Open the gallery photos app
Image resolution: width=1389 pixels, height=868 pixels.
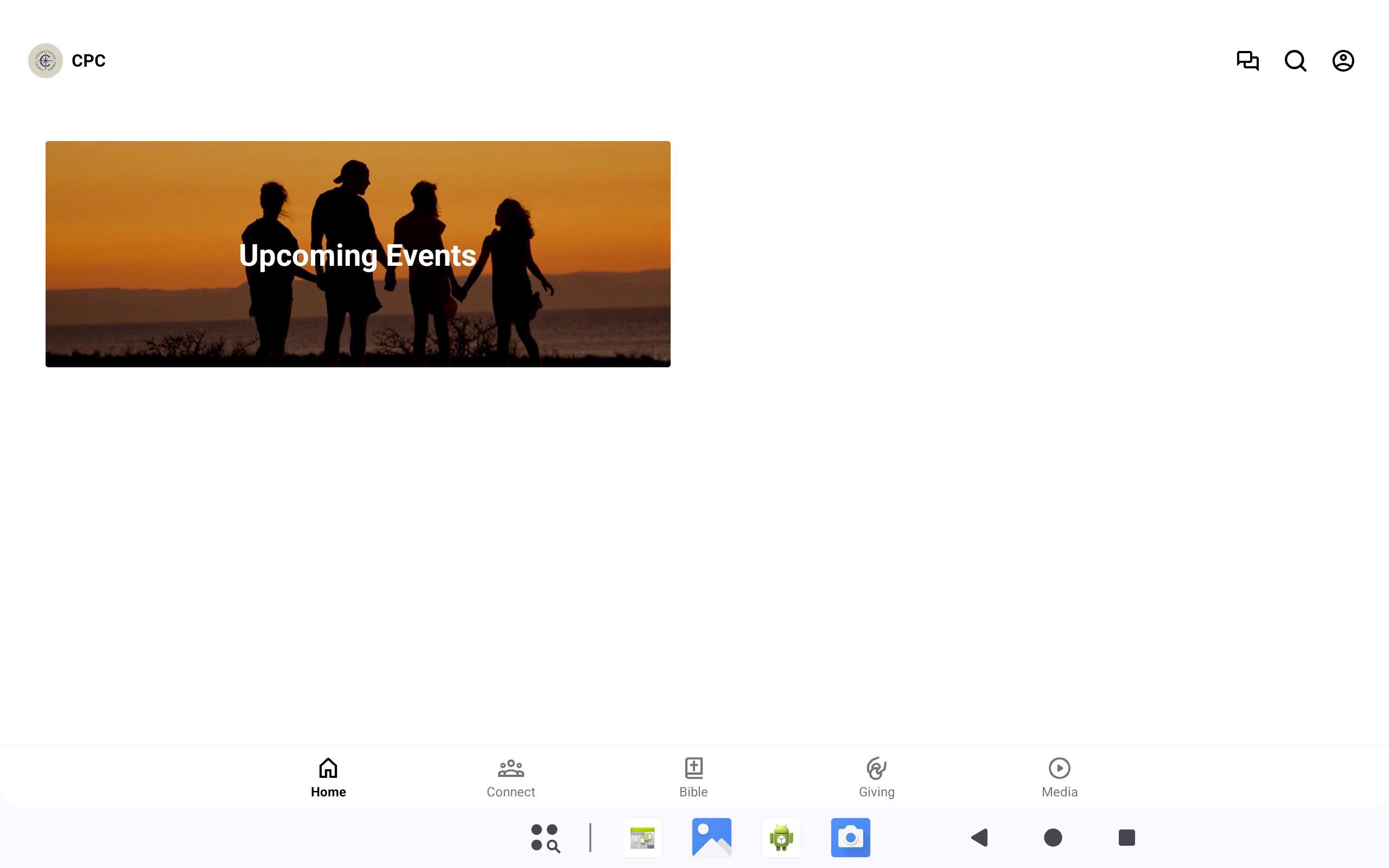[711, 838]
